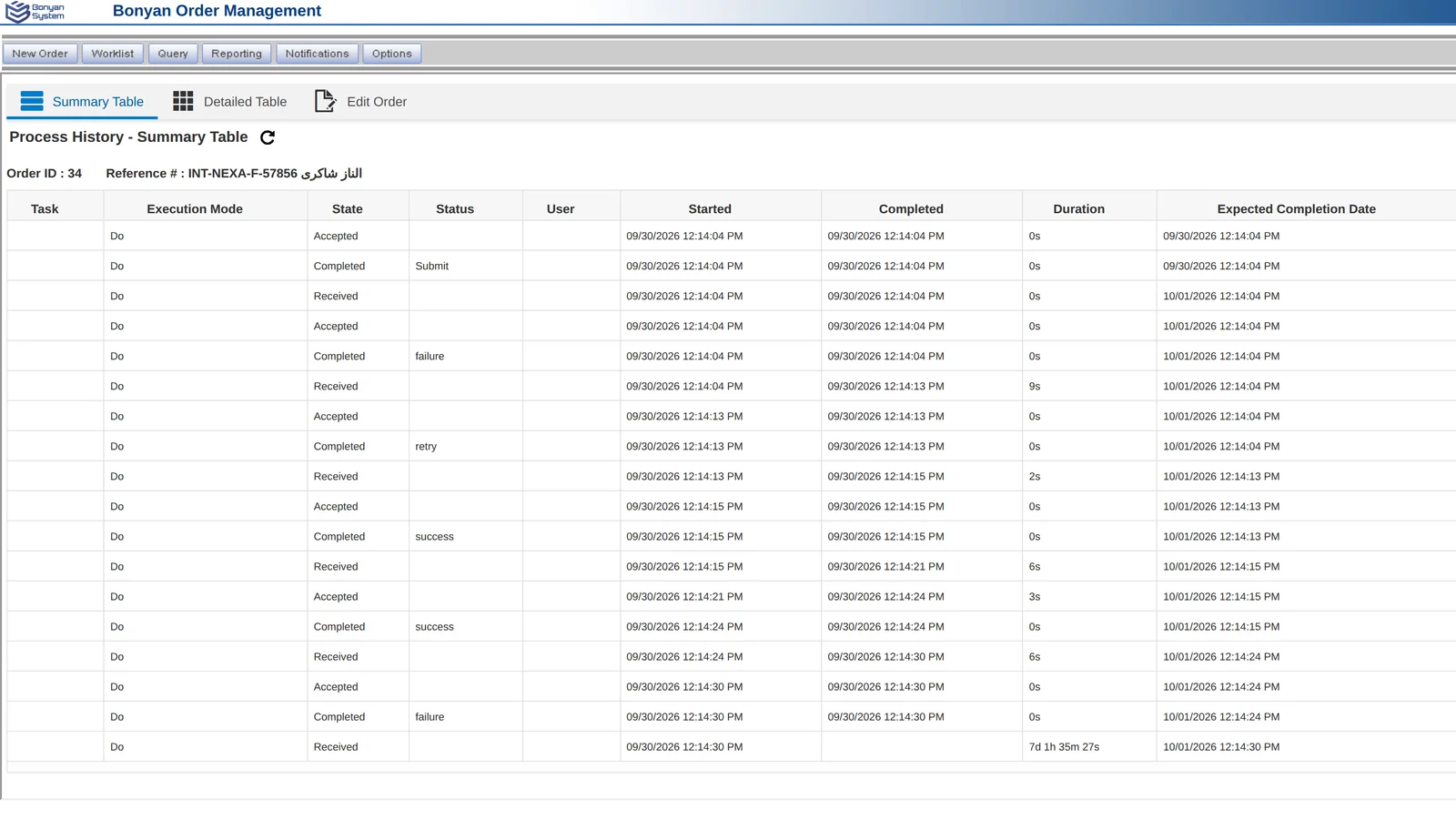Open the Worklist menu
The width and height of the screenshot is (1456, 819).
[x=113, y=54]
